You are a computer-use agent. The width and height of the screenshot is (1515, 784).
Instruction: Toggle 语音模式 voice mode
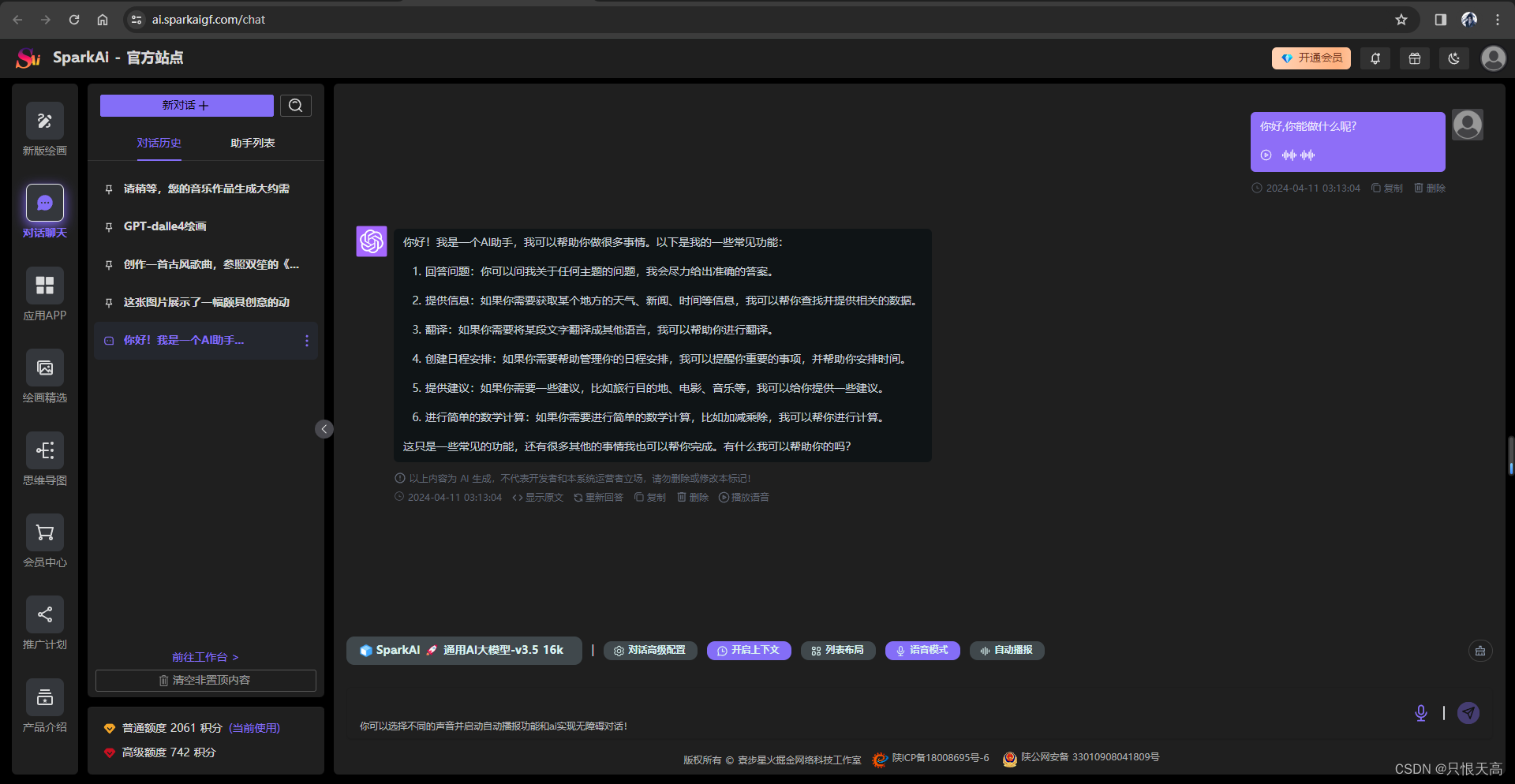click(x=922, y=651)
